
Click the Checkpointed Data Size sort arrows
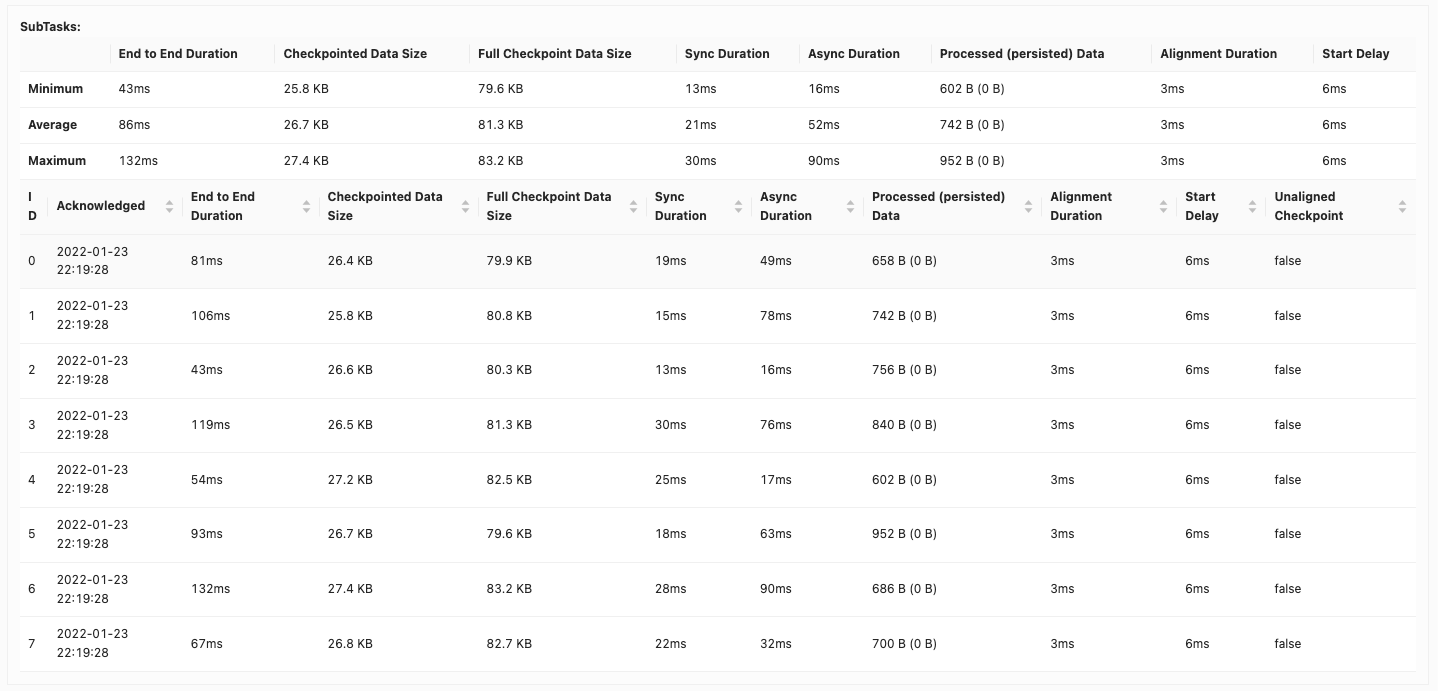click(x=465, y=206)
